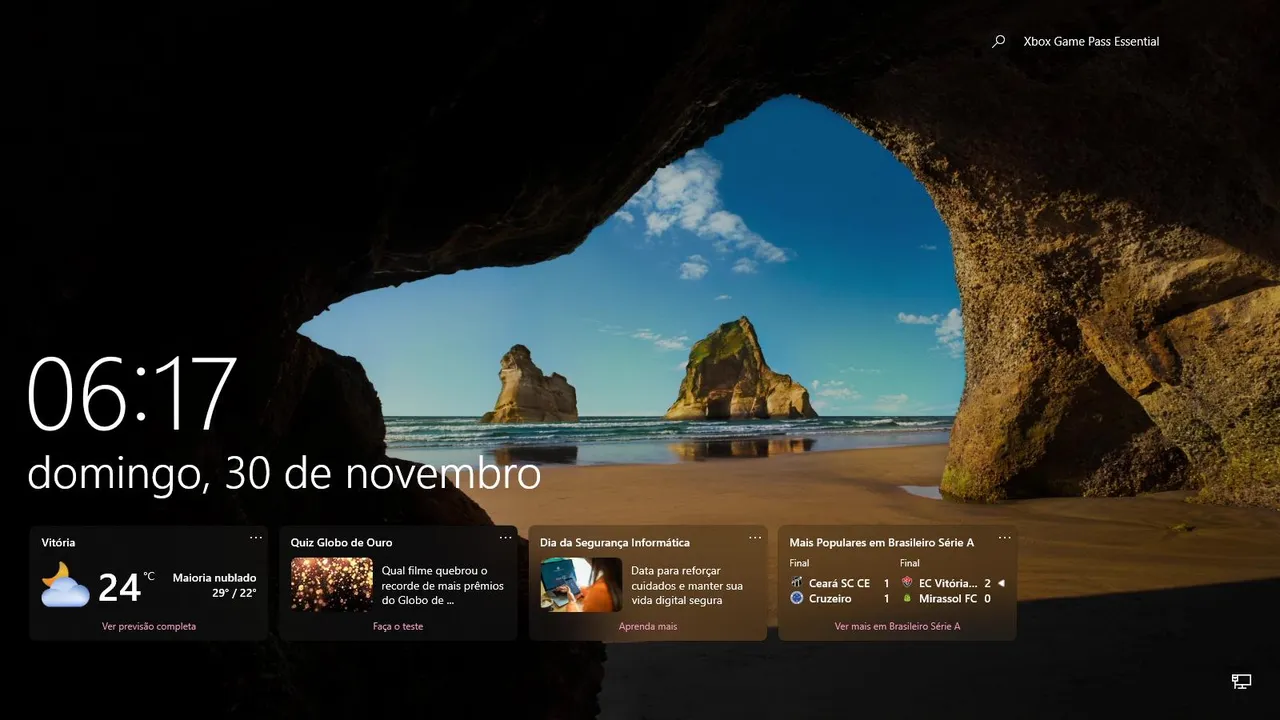Click the Cruzeiro team name
The height and width of the screenshot is (720, 1280).
pyautogui.click(x=830, y=598)
